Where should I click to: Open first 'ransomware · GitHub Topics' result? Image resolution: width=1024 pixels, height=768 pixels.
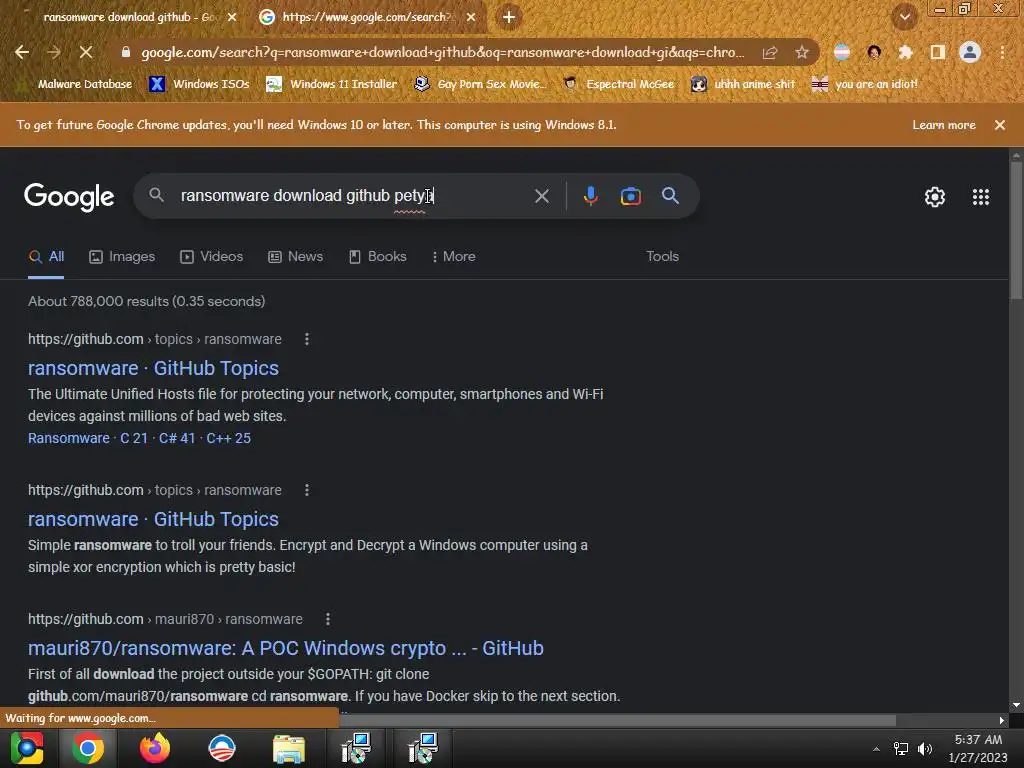153,368
